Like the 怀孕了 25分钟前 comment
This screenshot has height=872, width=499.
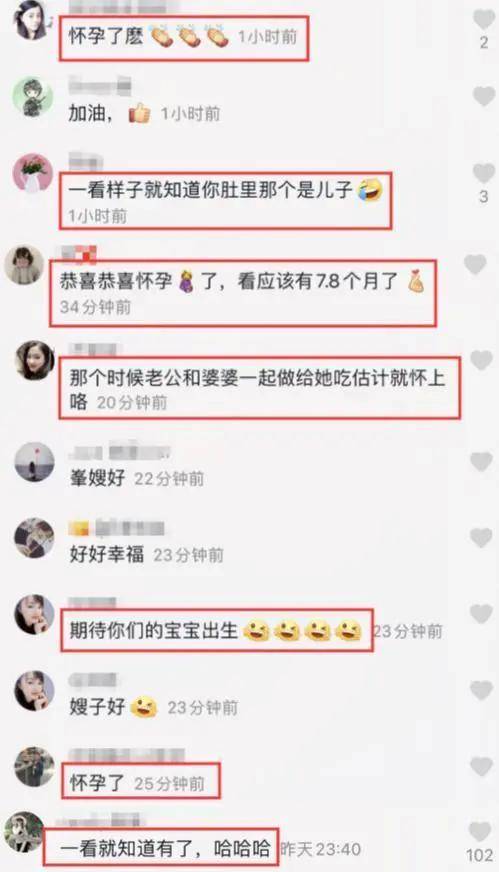click(481, 767)
